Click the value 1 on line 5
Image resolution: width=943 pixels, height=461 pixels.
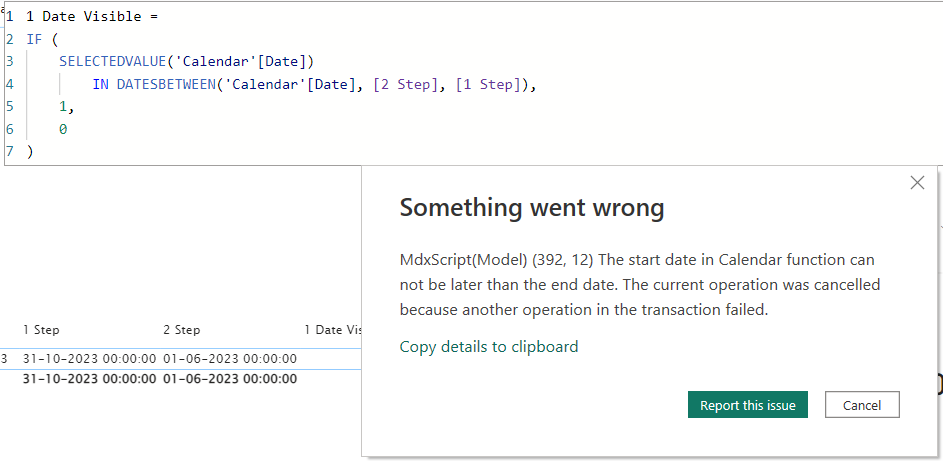(x=63, y=107)
